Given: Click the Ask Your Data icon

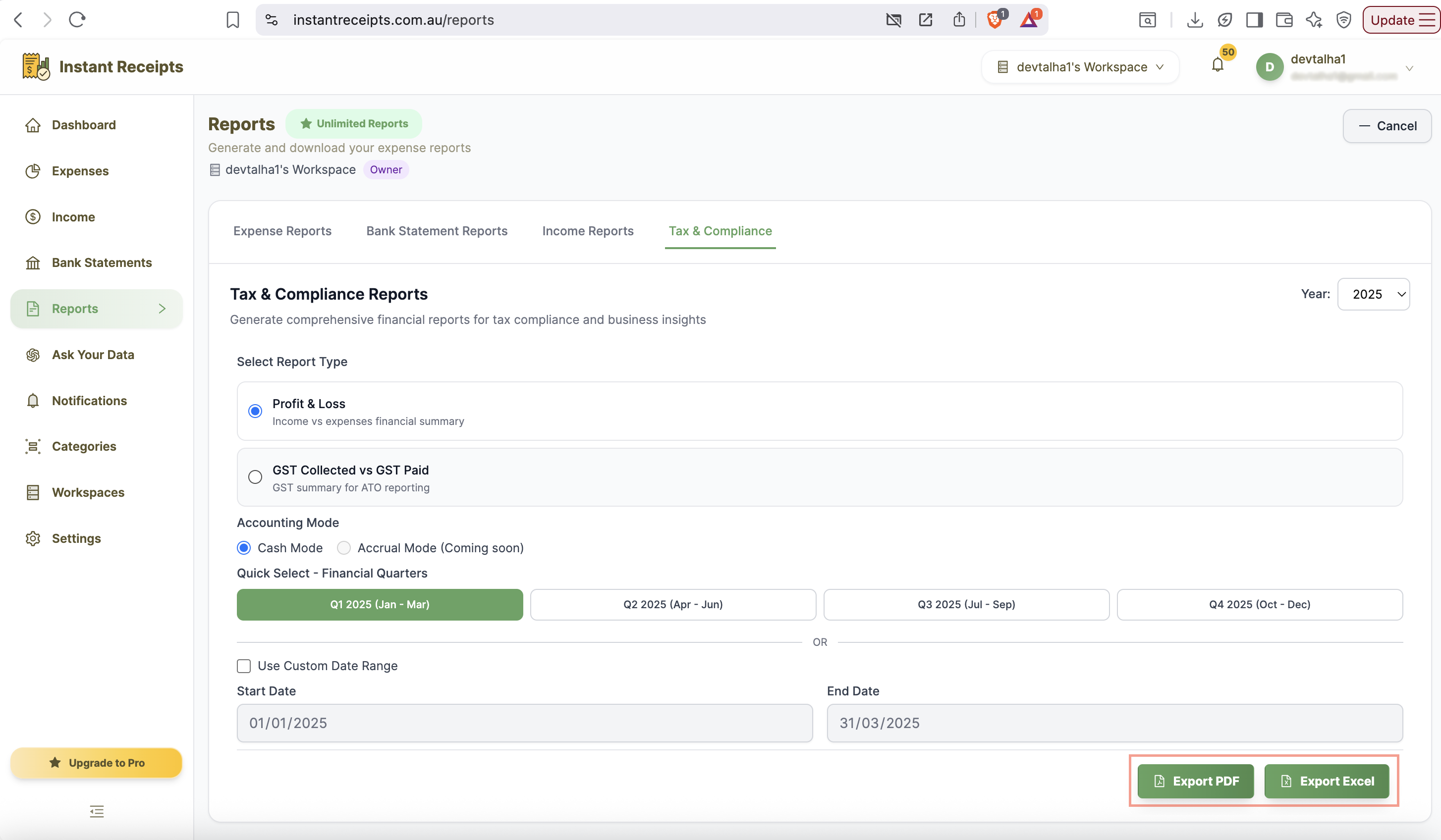Looking at the screenshot, I should point(33,355).
